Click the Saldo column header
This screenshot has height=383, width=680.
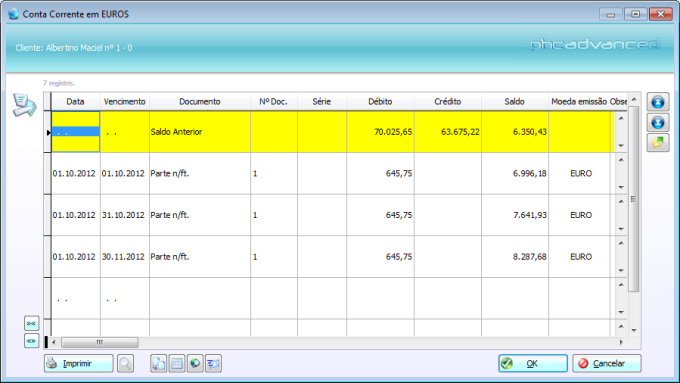pos(515,101)
